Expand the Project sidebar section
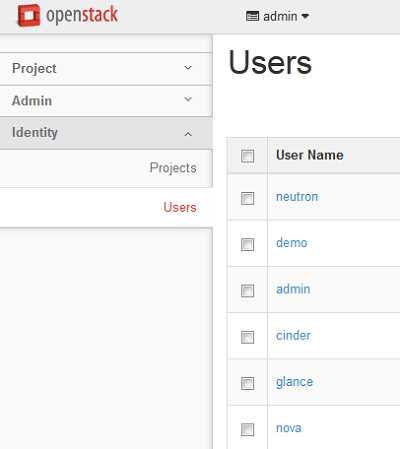 coord(106,68)
